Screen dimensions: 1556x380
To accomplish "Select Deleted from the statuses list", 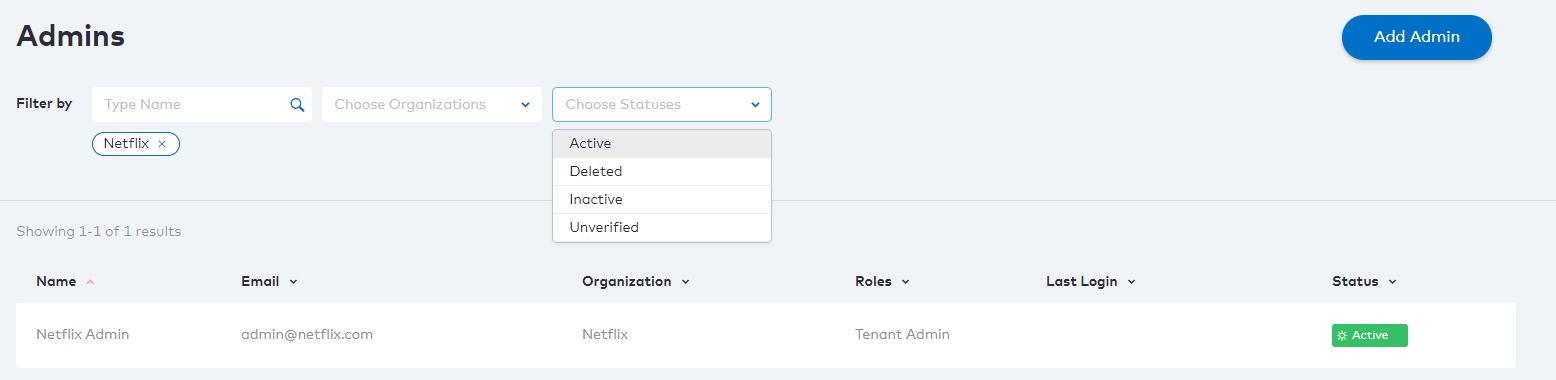I will (x=662, y=172).
